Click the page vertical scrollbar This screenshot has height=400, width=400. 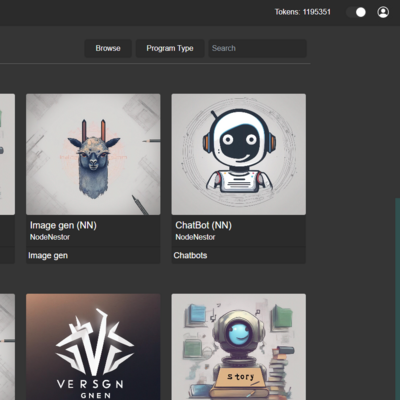click(x=397, y=299)
